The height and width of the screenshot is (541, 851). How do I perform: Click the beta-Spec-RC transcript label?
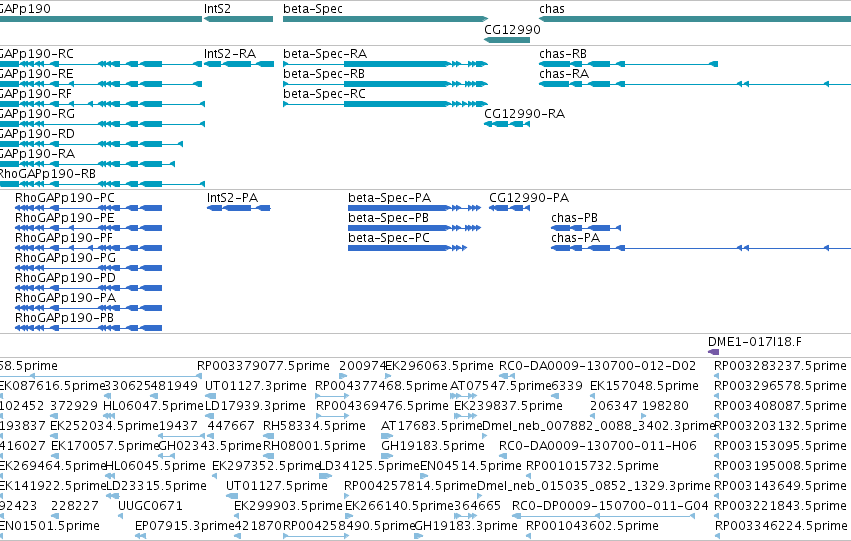[325, 94]
